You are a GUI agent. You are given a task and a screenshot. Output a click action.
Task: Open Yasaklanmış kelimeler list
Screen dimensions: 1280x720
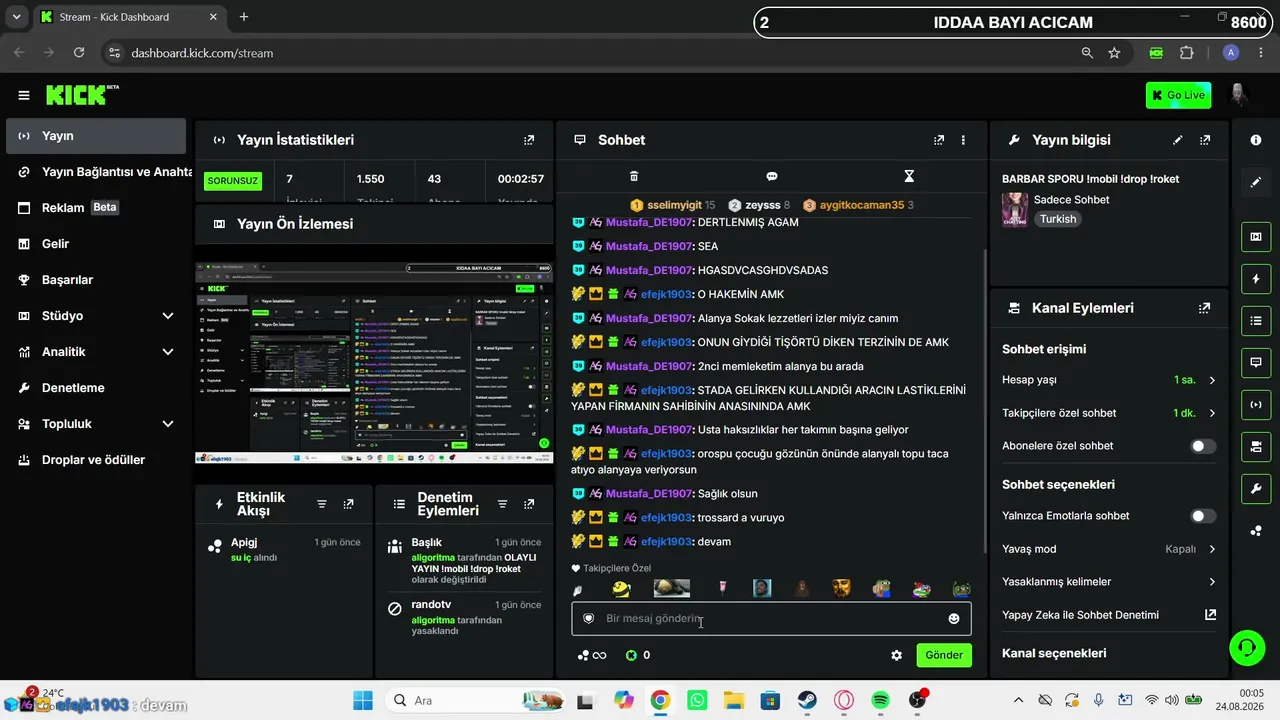pyautogui.click(x=1109, y=582)
